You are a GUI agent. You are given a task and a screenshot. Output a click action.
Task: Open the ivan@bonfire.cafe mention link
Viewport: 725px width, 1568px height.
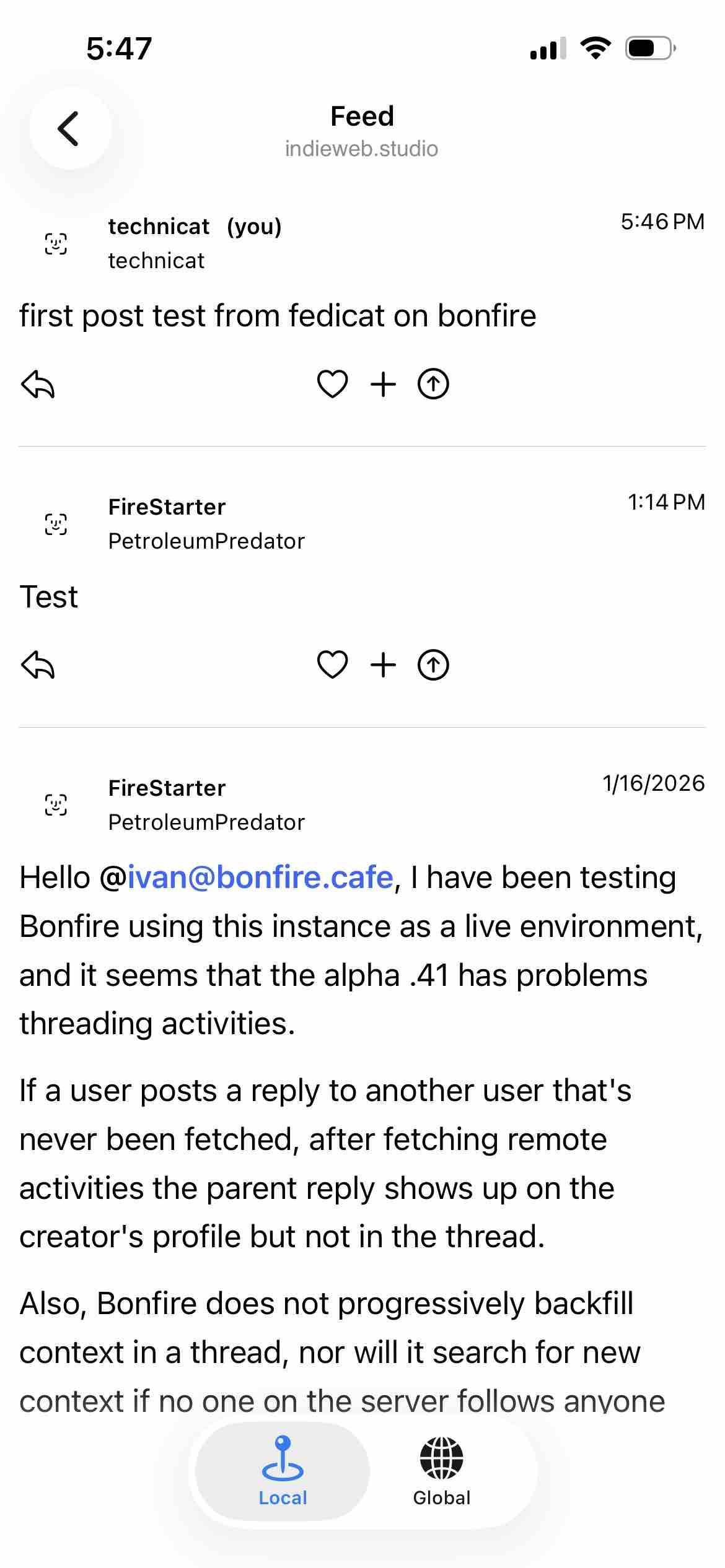tap(260, 878)
